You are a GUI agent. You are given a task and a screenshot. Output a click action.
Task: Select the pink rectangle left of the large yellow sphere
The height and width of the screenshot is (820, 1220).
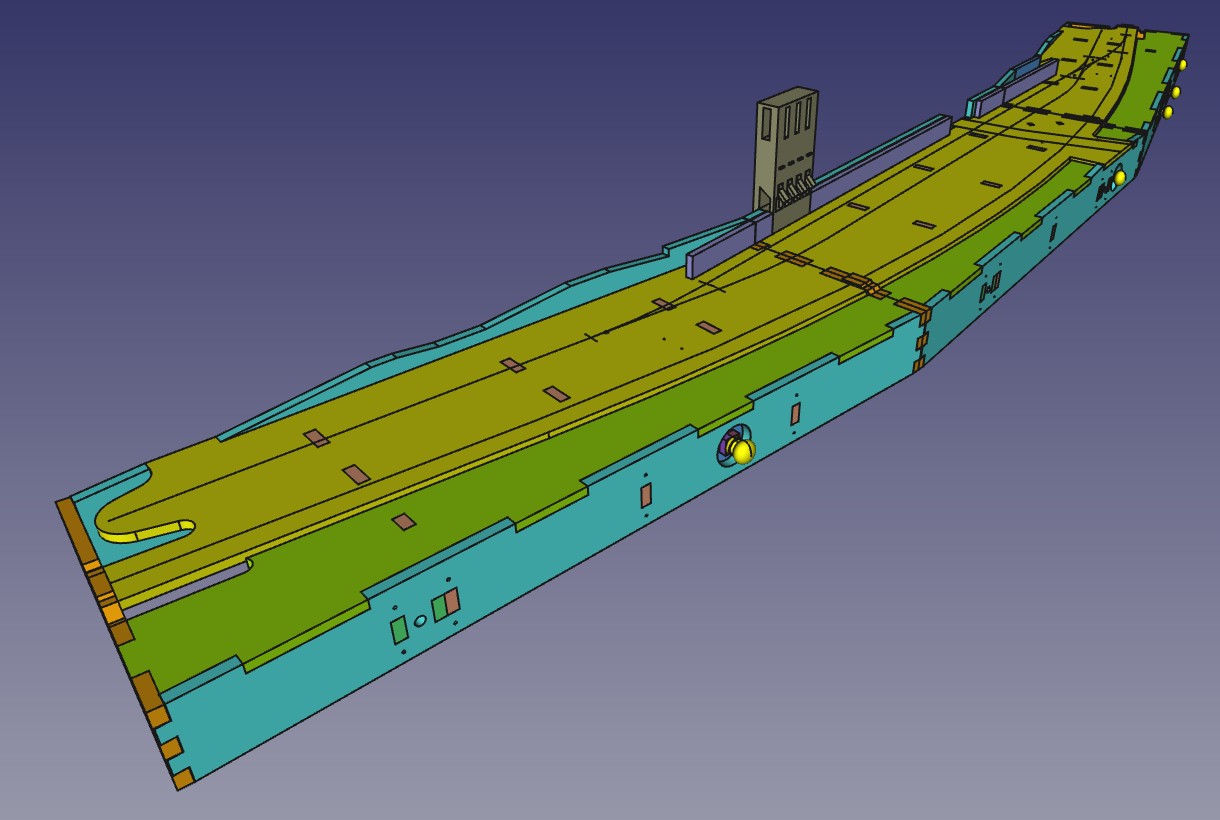pyautogui.click(x=646, y=495)
